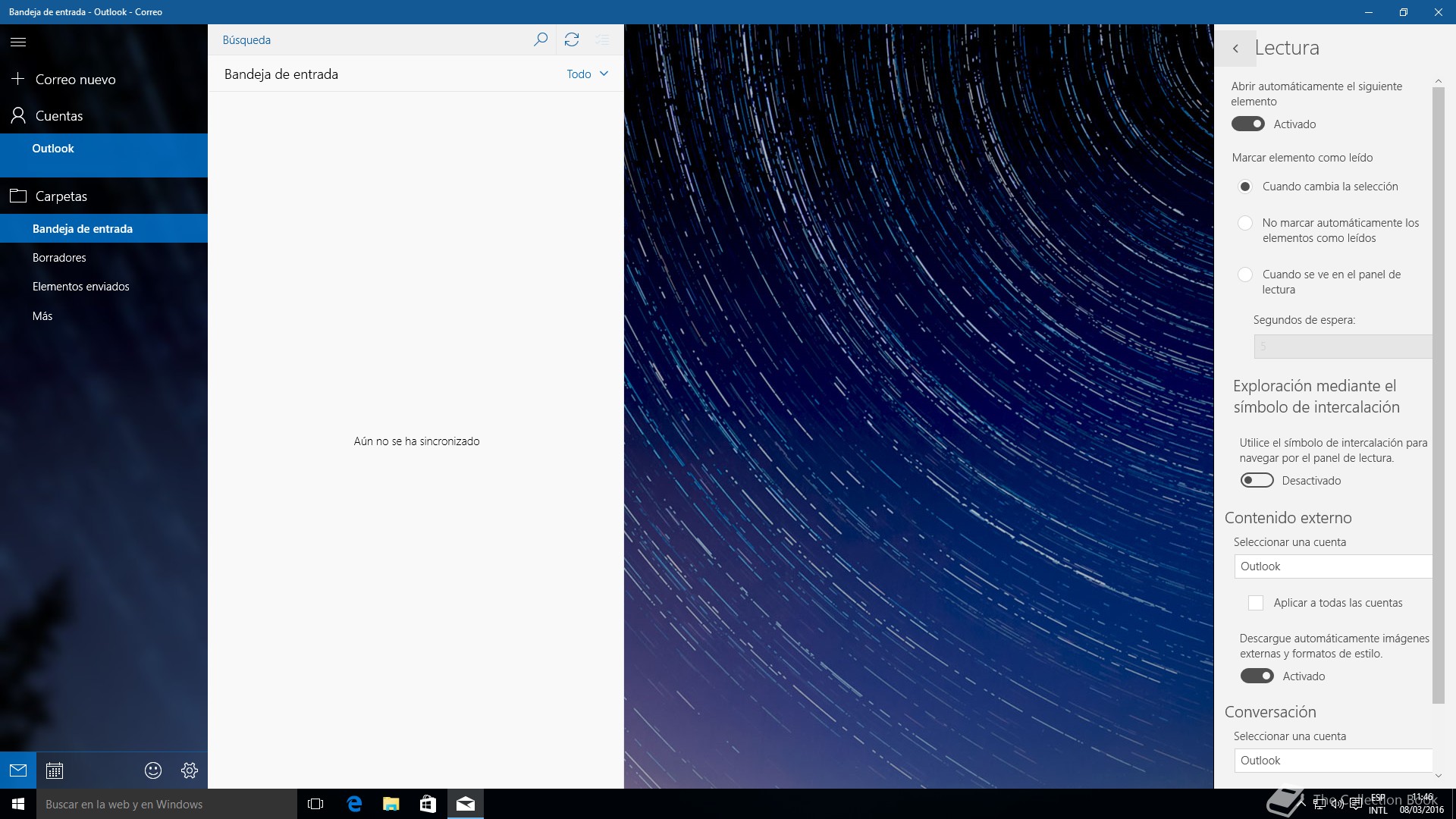Enable caret browsing Desactivado toggle
The height and width of the screenshot is (819, 1456).
pos(1257,480)
